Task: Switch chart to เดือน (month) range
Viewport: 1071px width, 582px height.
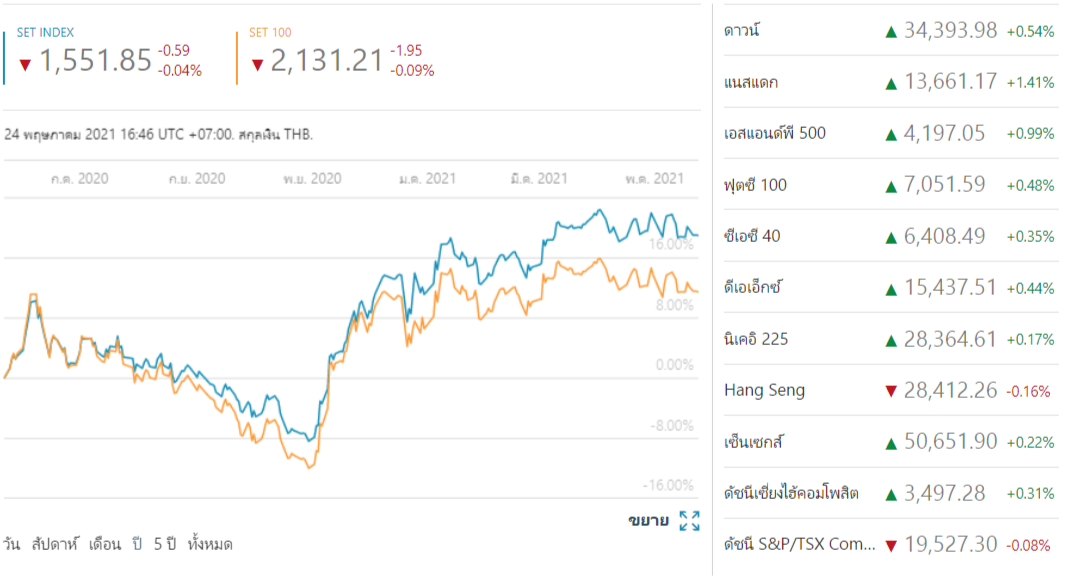Action: tap(105, 545)
